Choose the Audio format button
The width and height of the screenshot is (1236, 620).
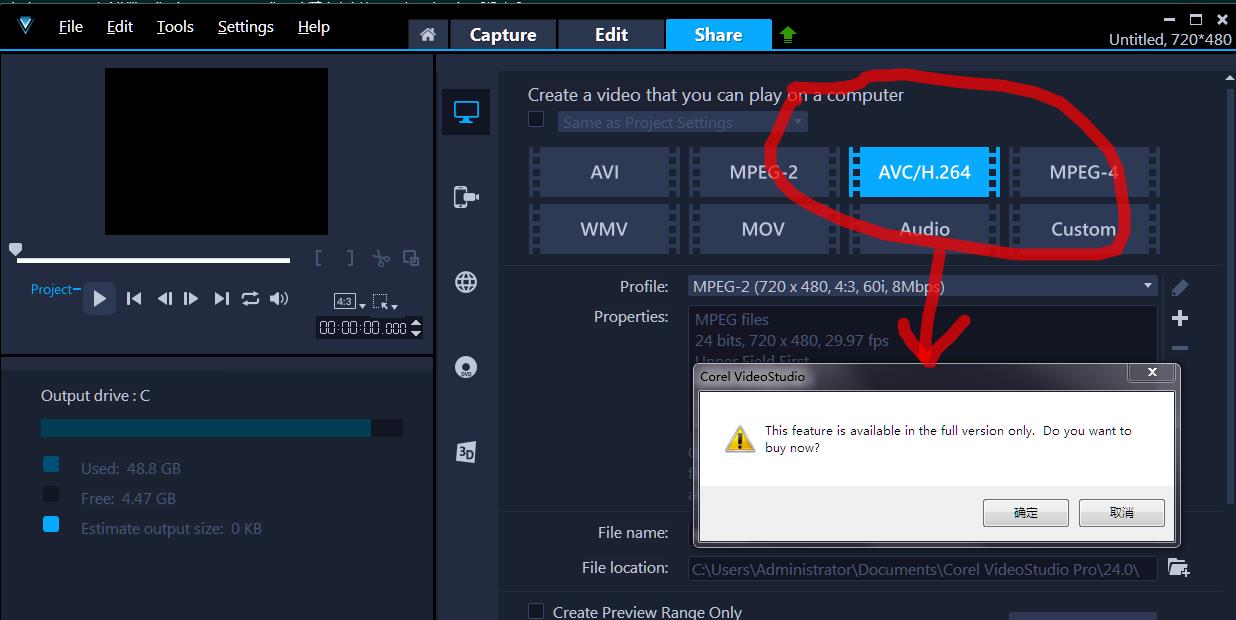click(x=924, y=229)
